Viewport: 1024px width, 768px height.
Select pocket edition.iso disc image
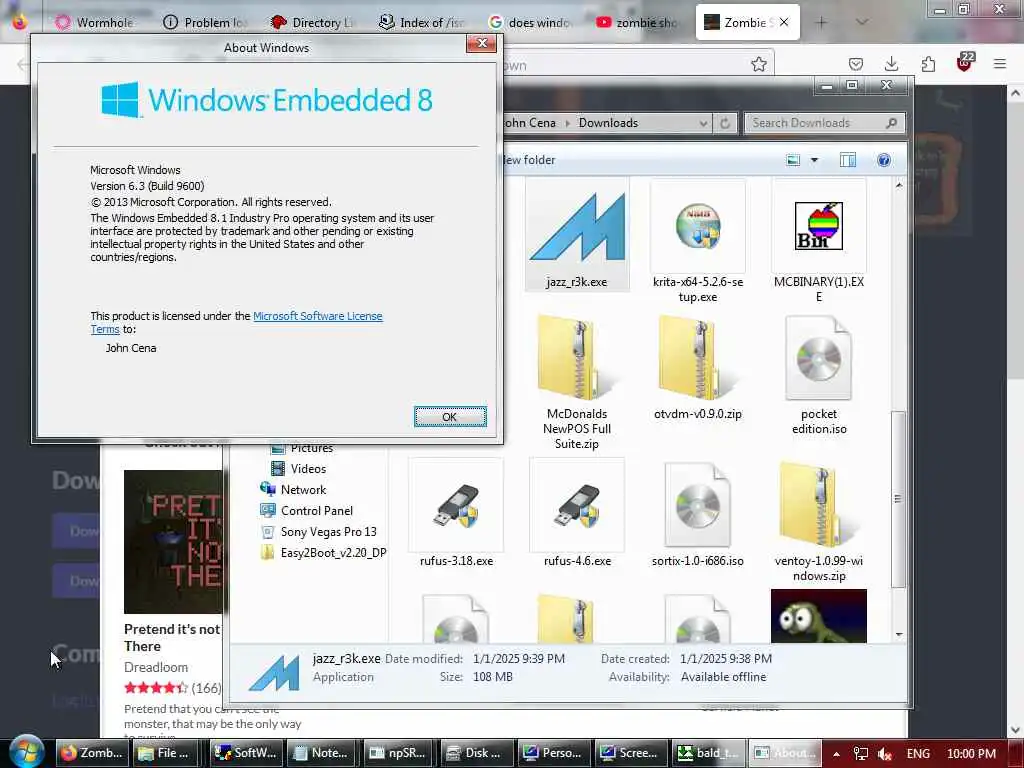click(818, 358)
